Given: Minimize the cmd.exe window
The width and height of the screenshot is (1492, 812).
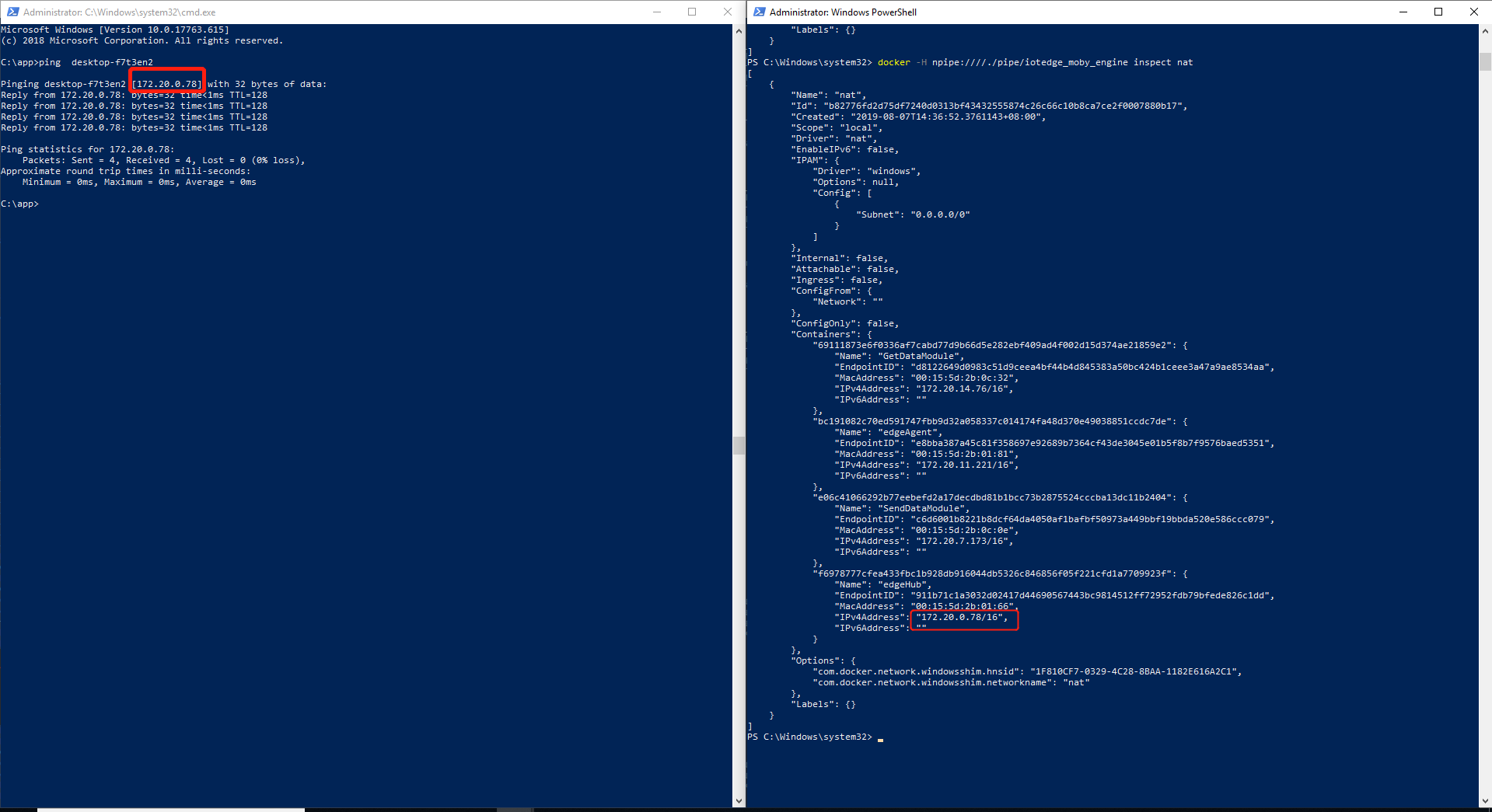Looking at the screenshot, I should click(657, 12).
